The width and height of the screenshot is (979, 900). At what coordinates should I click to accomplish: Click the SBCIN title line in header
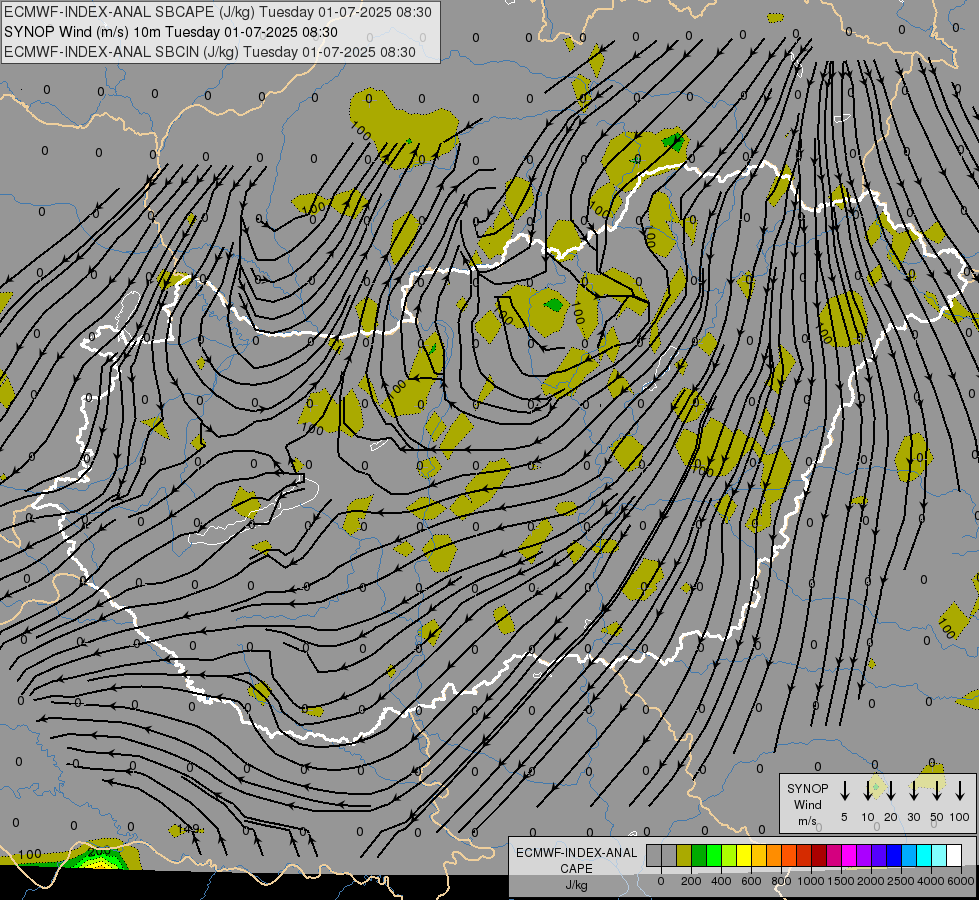[210, 52]
